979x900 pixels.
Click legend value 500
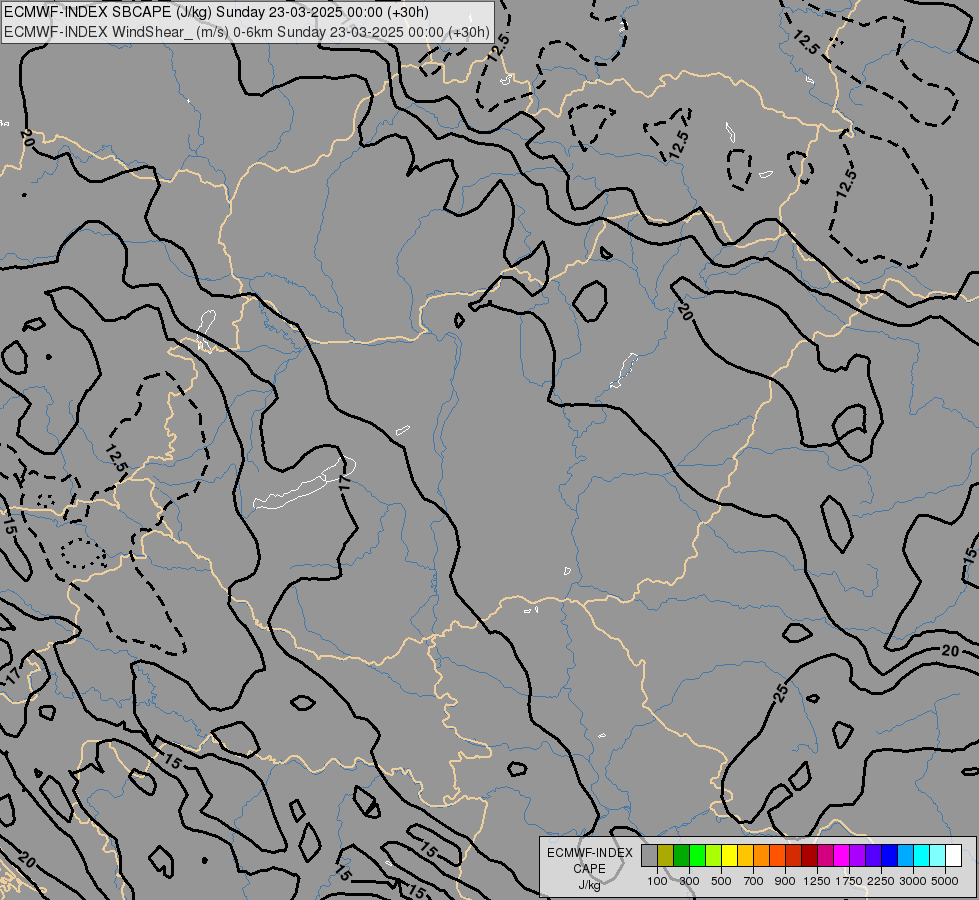point(721,881)
